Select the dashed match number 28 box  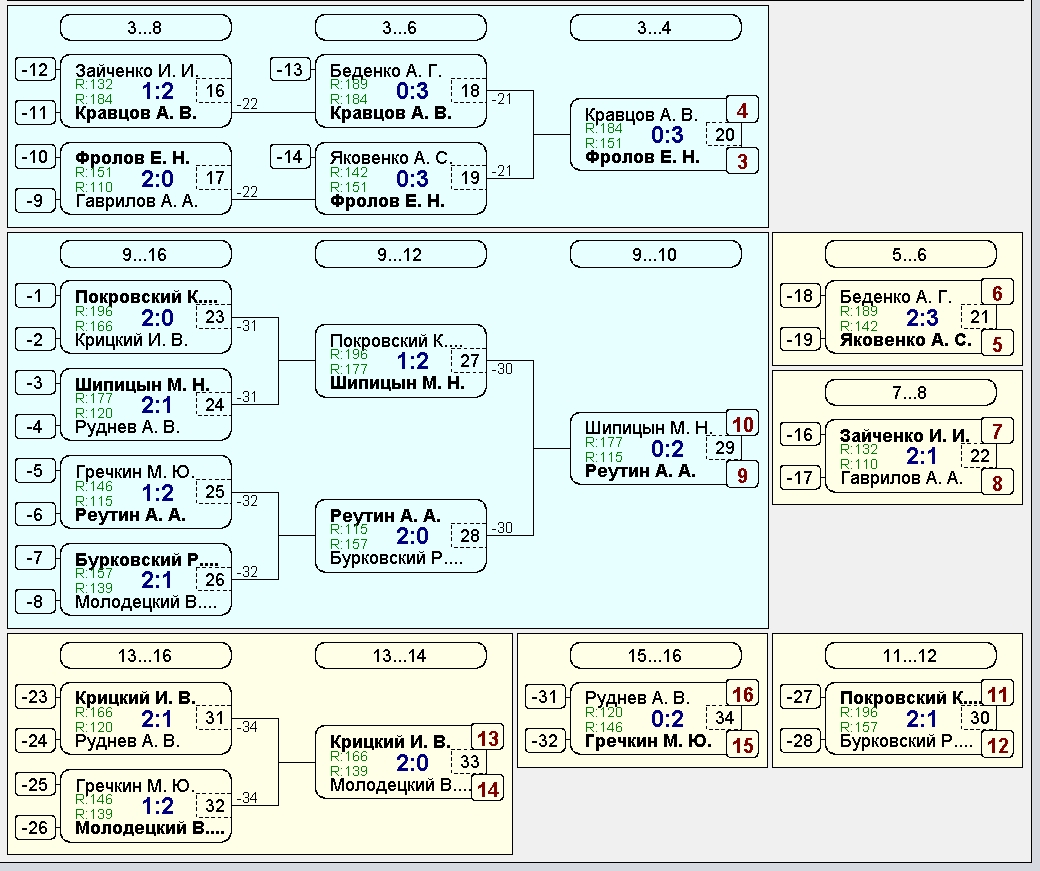469,535
